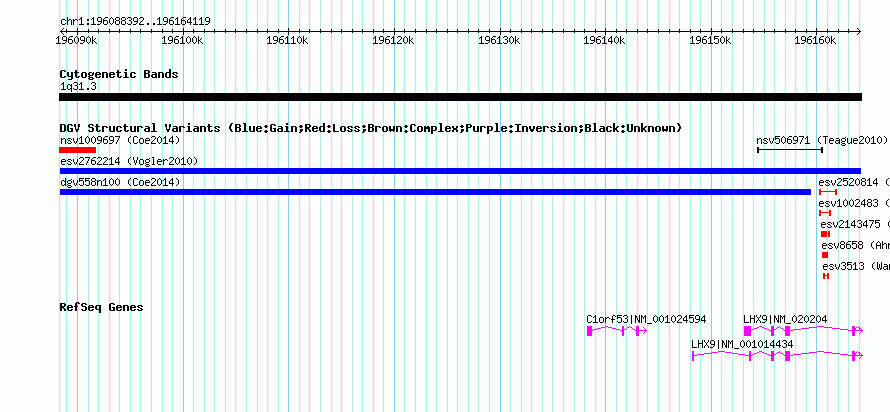
Task: Click the red nsv1009697 loss variant bar
Action: pos(78,150)
